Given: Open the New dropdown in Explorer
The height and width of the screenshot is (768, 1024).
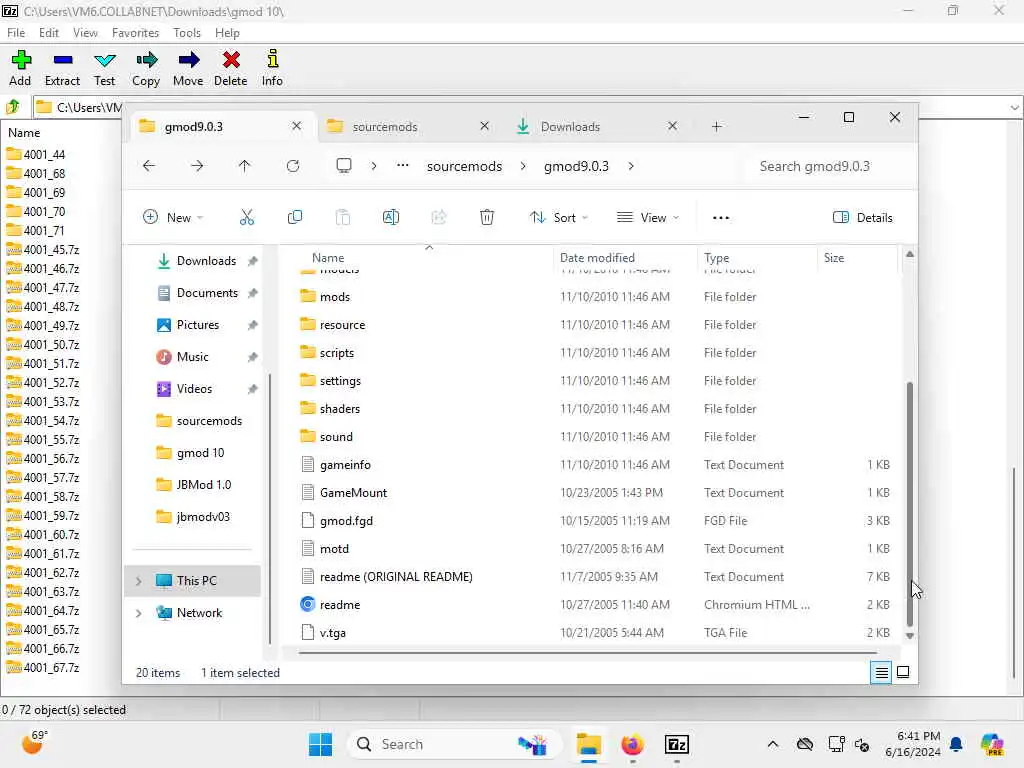Looking at the screenshot, I should 173,217.
